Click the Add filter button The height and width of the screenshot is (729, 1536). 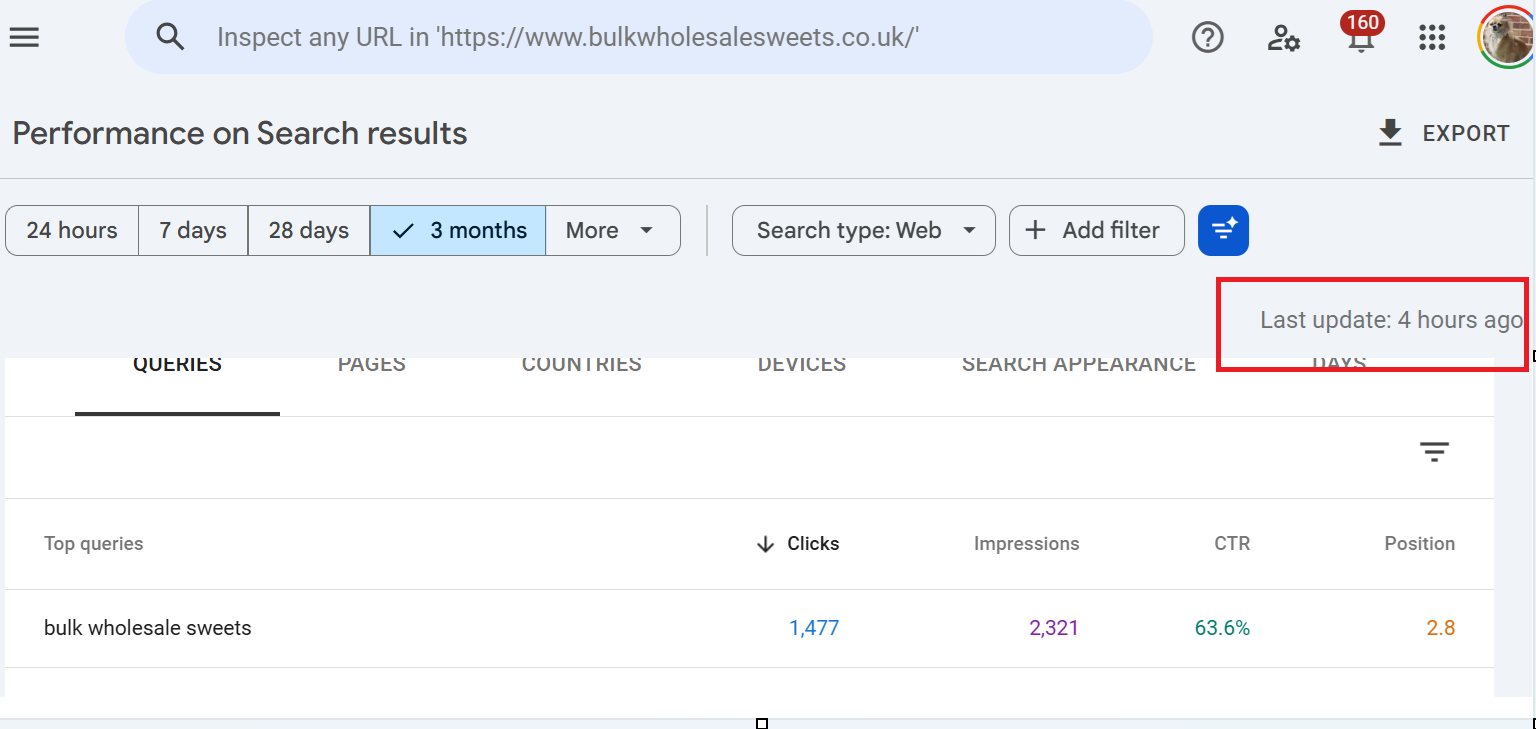(x=1096, y=231)
